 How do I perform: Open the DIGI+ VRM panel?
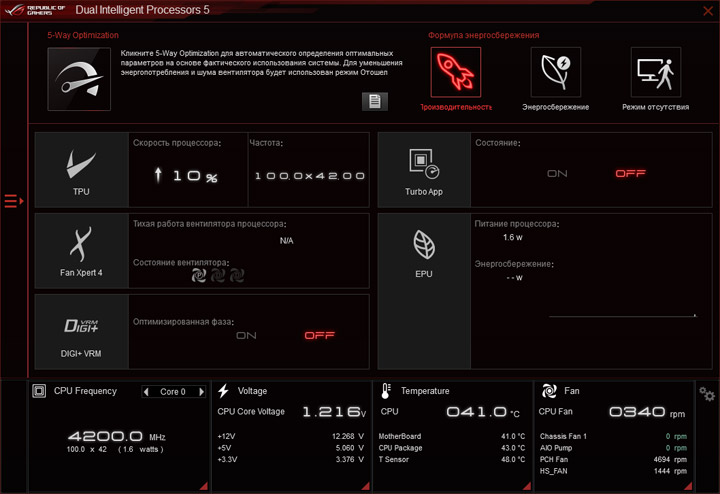click(x=82, y=332)
